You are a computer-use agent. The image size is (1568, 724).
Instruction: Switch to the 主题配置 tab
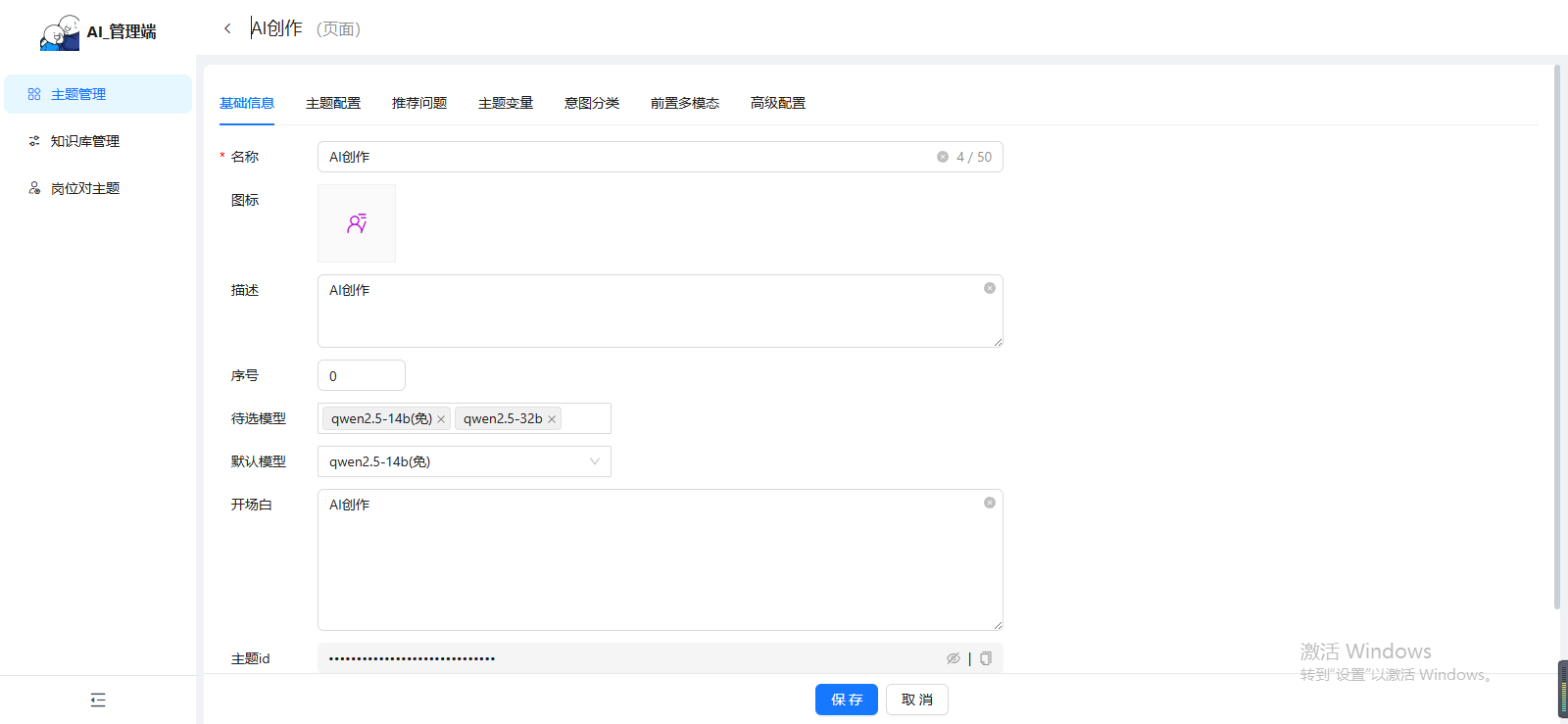click(x=333, y=103)
